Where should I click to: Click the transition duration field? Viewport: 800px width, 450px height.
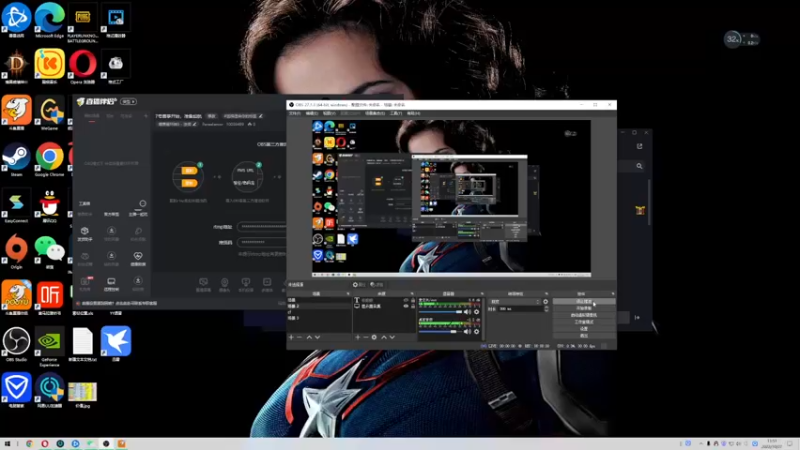tap(521, 309)
